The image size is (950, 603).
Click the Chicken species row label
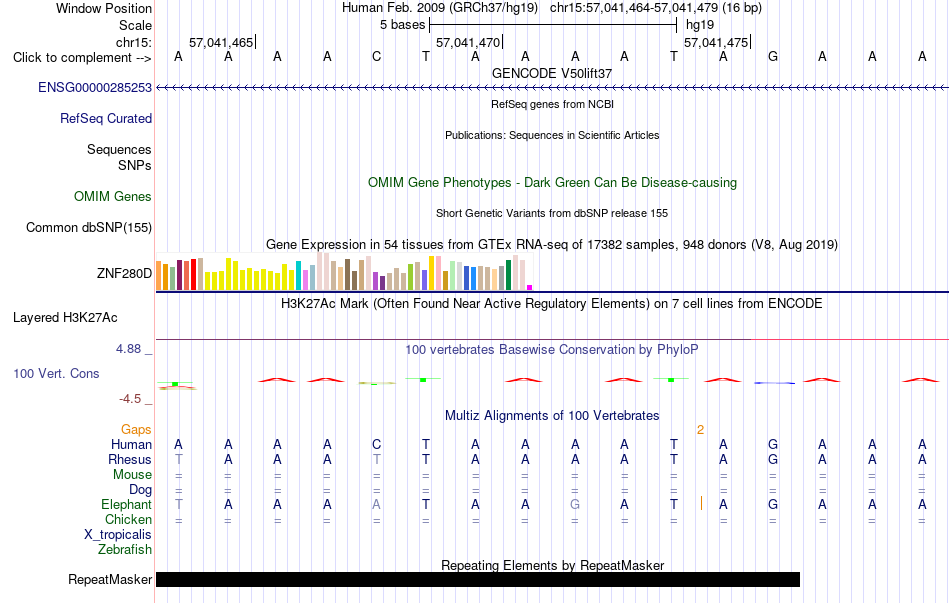[128, 519]
